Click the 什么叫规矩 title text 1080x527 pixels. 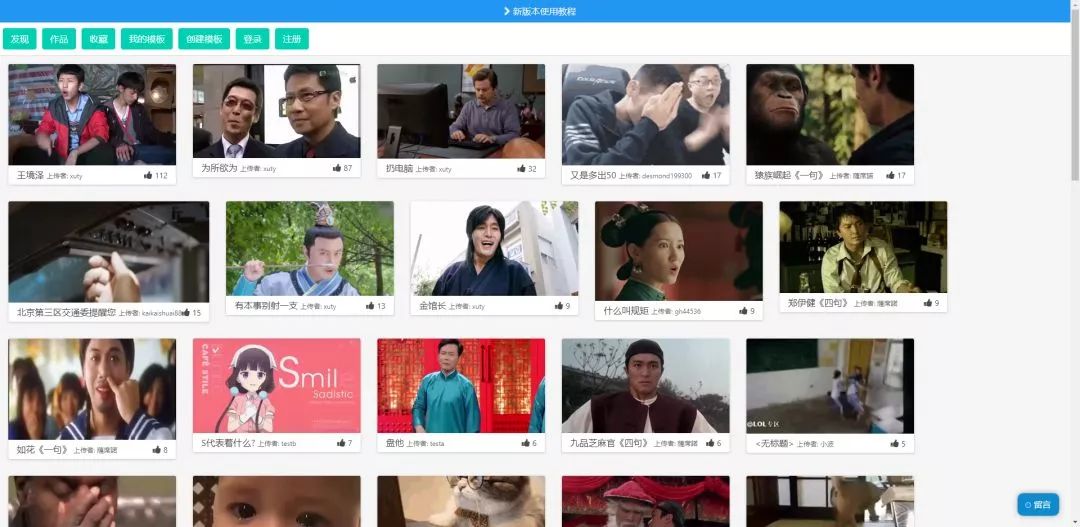coord(626,311)
